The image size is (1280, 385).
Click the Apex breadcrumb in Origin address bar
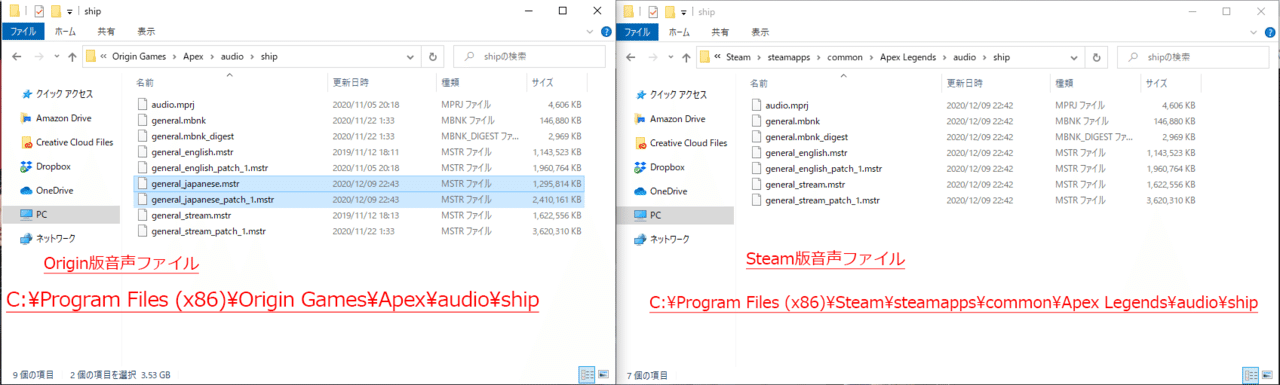click(192, 57)
